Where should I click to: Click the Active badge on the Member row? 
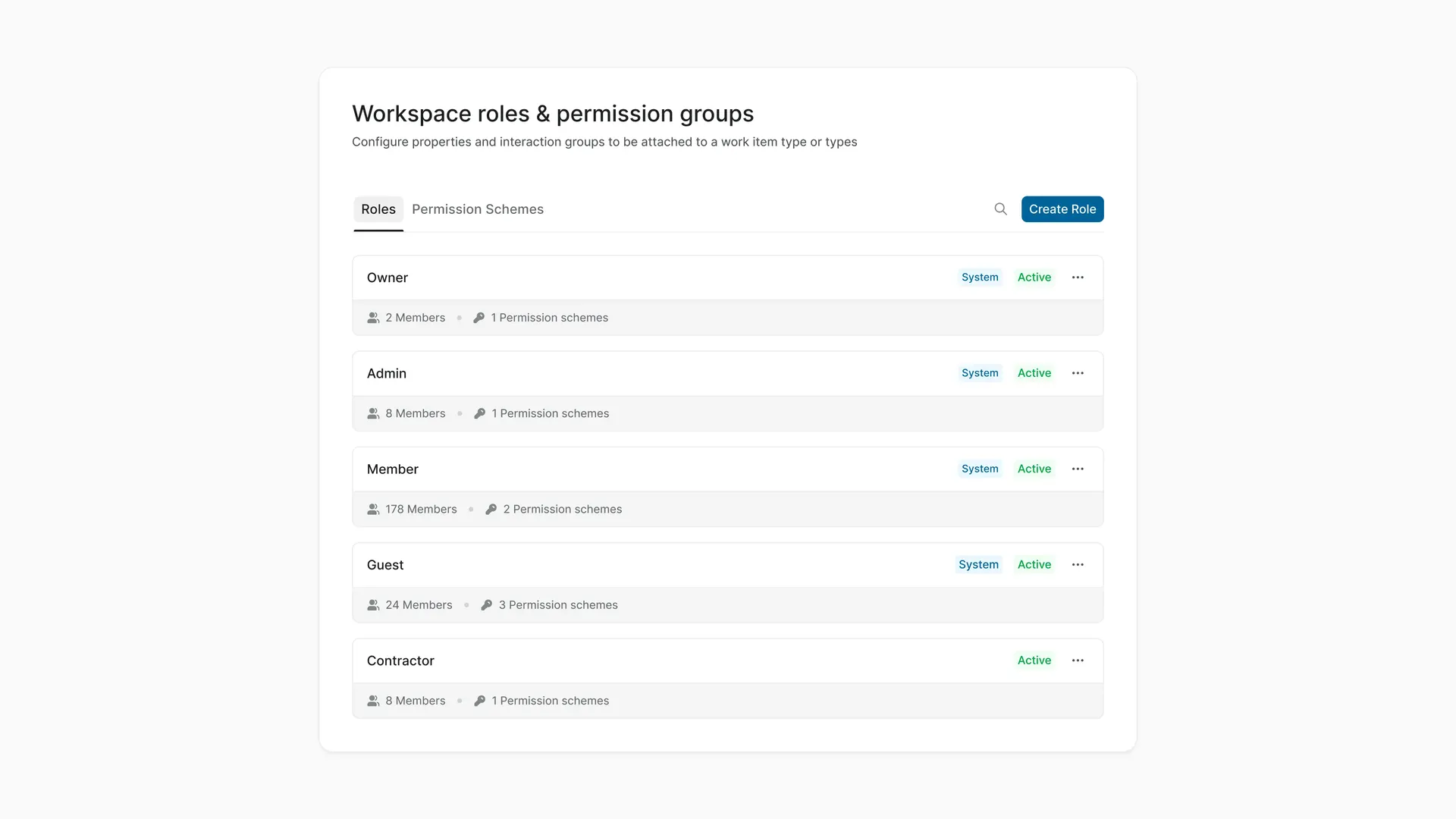coord(1034,469)
